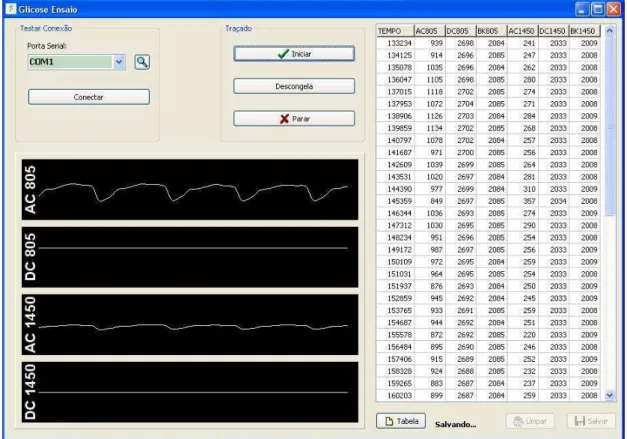Select table cell 159265 in TEMPO column

[395, 383]
